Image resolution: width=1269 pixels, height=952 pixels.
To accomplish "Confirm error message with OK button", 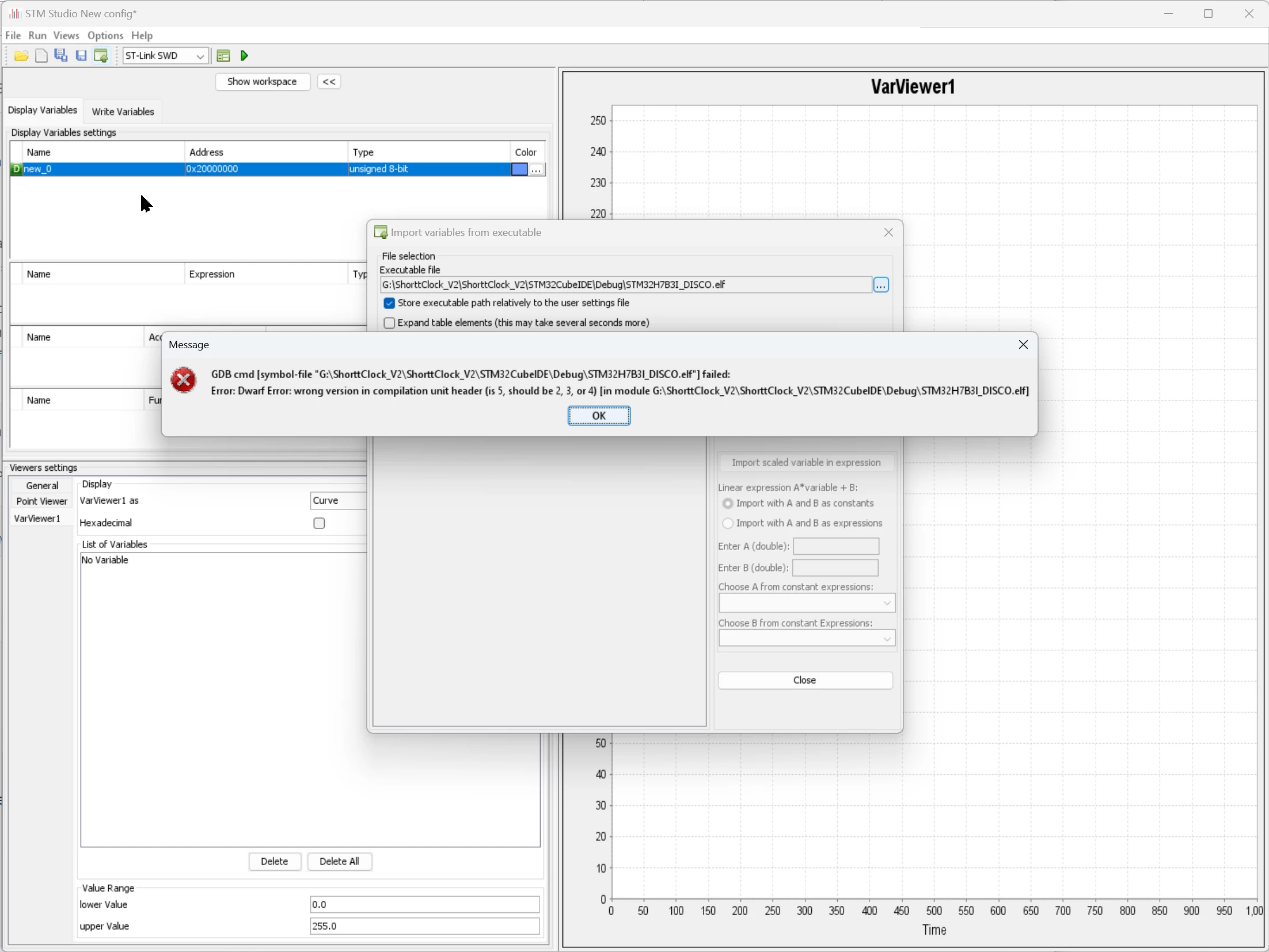I will click(599, 416).
